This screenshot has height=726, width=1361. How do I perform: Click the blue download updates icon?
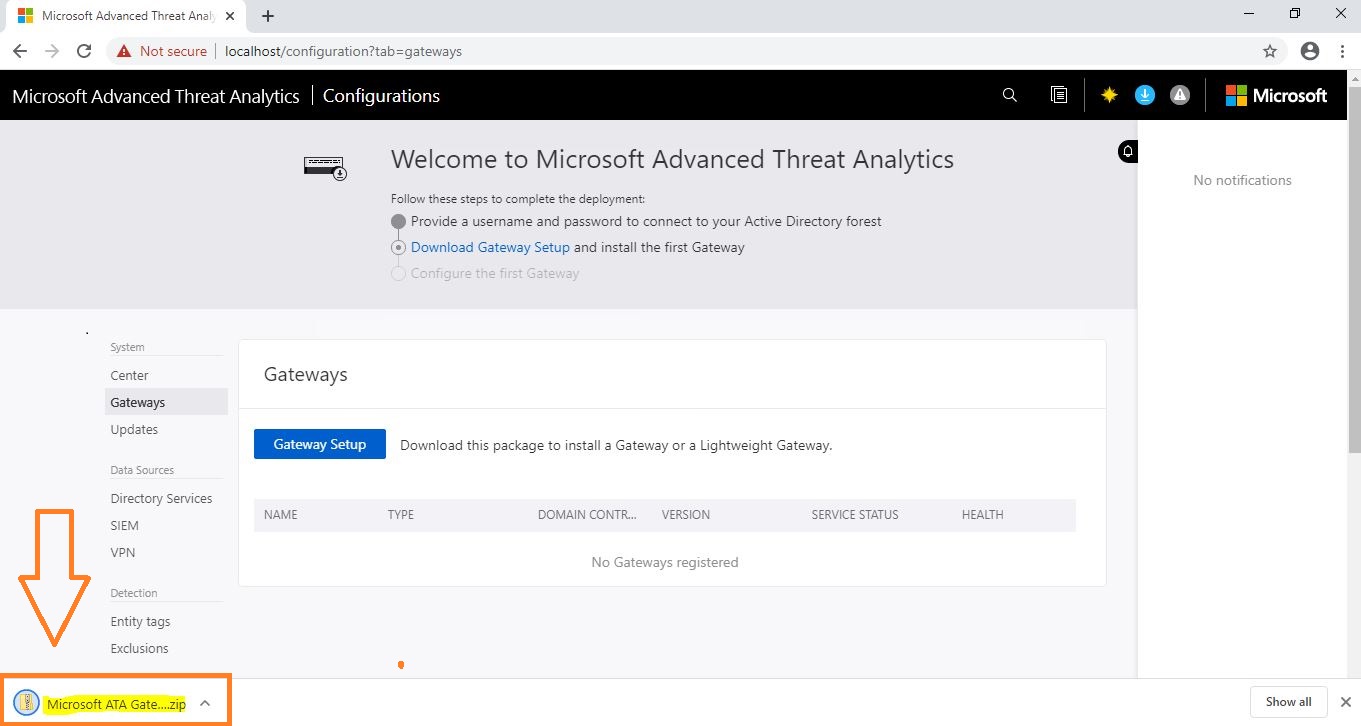pyautogui.click(x=1145, y=95)
